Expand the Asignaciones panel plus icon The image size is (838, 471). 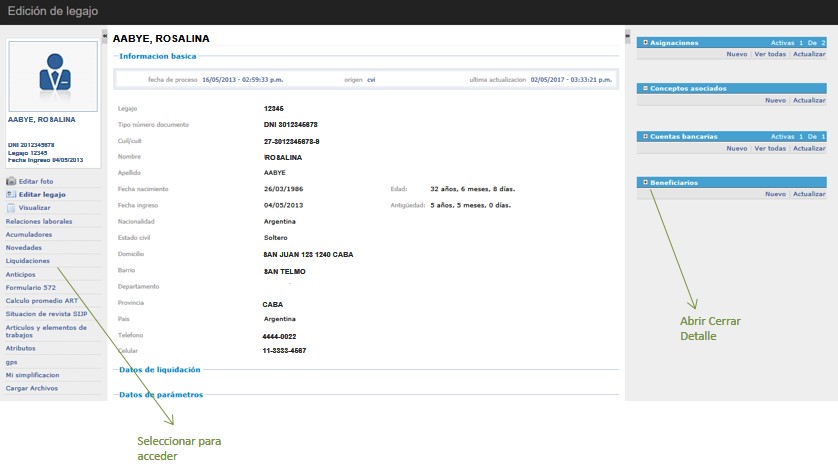646,43
